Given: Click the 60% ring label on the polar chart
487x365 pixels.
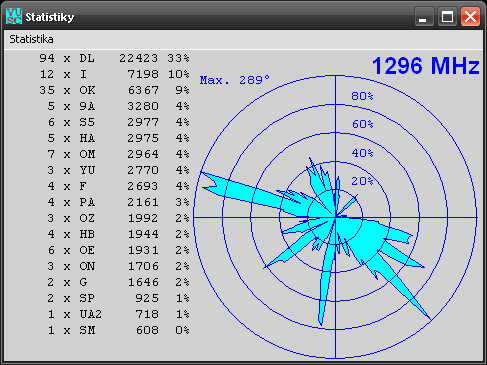Looking at the screenshot, I should (x=362, y=124).
